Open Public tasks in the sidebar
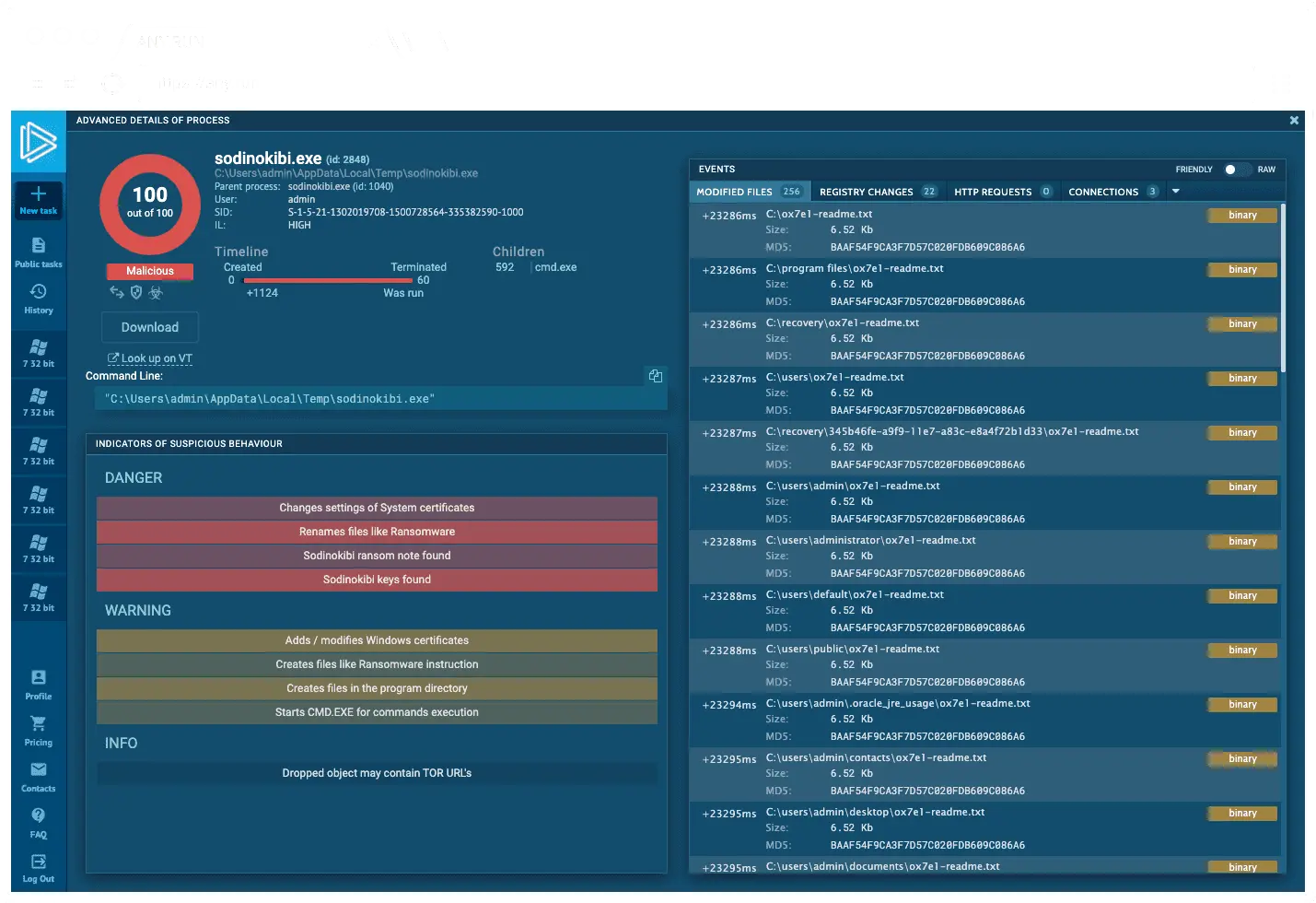1316x903 pixels. click(x=39, y=246)
